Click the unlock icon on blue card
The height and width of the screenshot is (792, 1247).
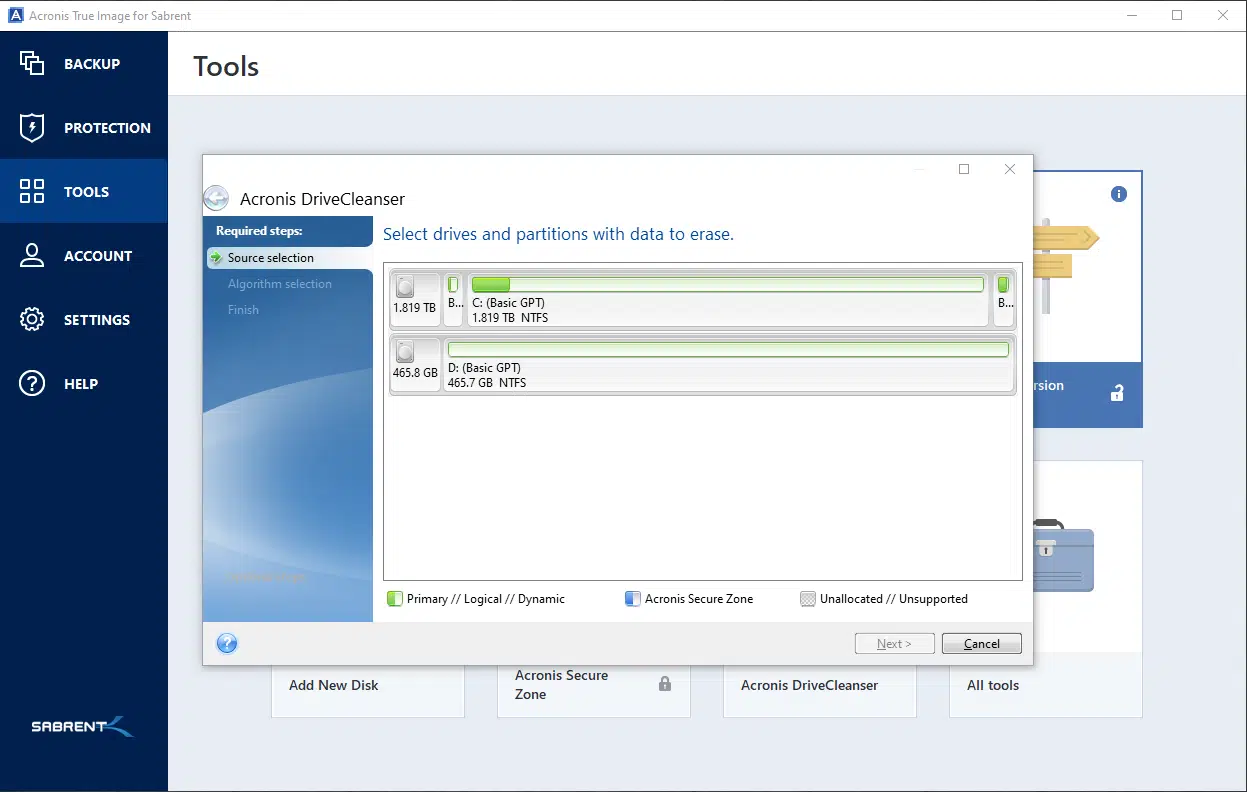pyautogui.click(x=1117, y=394)
